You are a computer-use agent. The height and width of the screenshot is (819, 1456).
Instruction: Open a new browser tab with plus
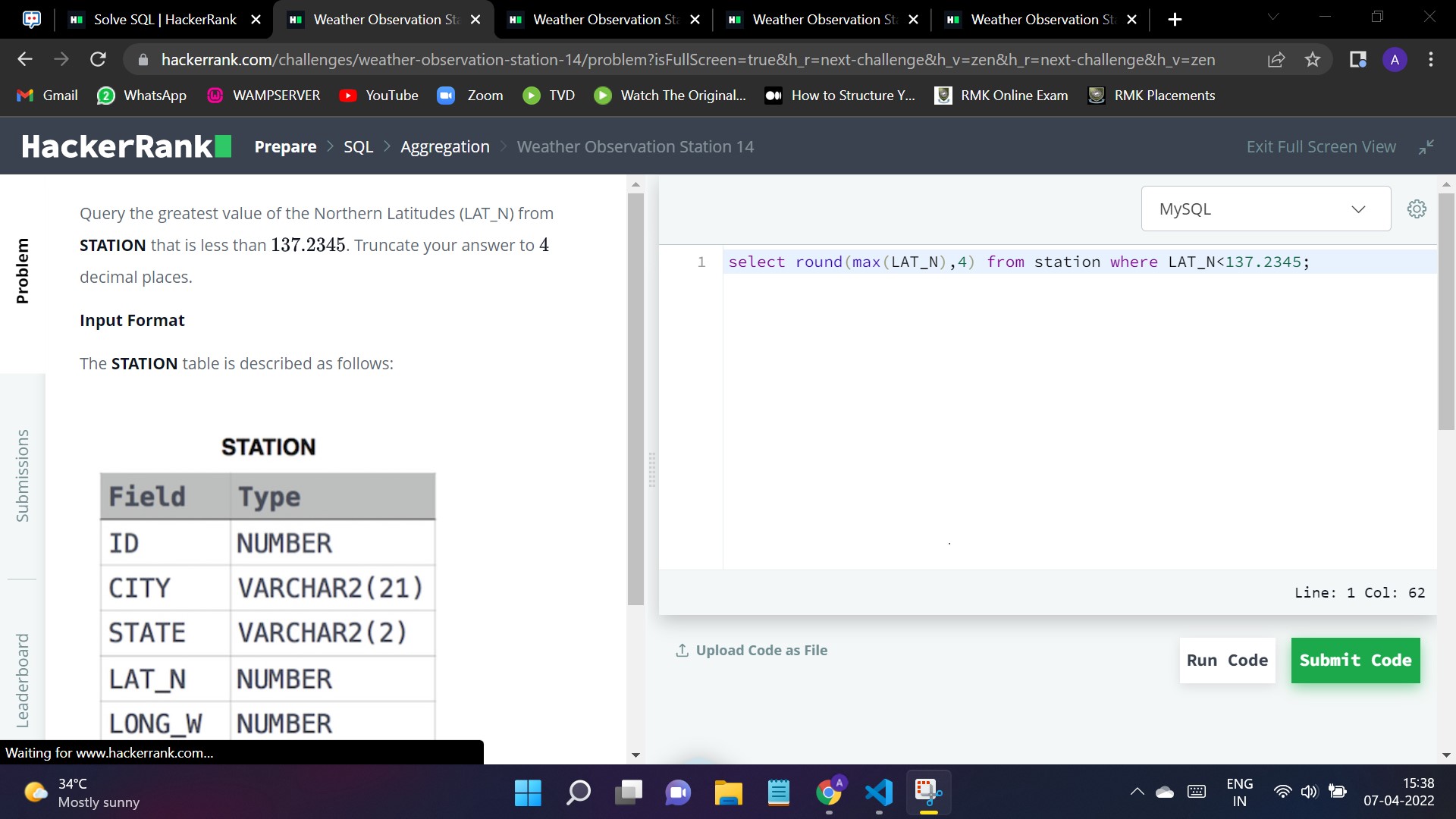(1175, 20)
